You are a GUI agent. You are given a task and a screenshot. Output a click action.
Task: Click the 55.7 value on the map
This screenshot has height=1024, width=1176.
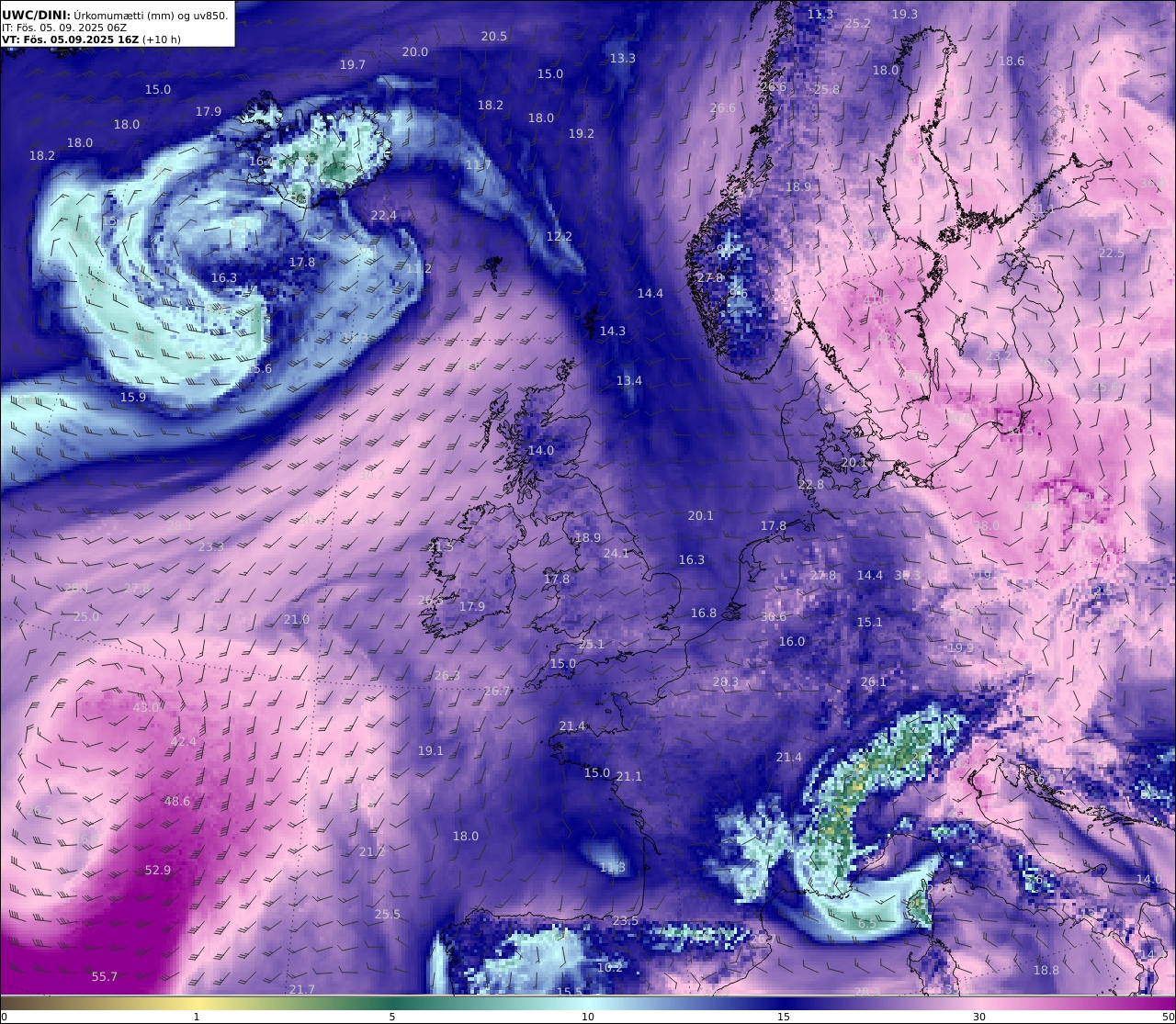click(x=105, y=976)
